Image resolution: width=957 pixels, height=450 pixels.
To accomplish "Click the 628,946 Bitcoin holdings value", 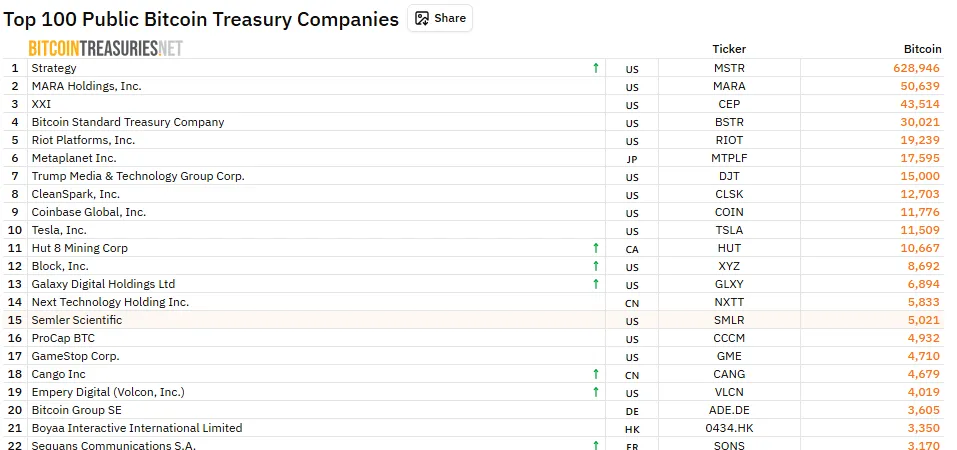I will [x=917, y=68].
